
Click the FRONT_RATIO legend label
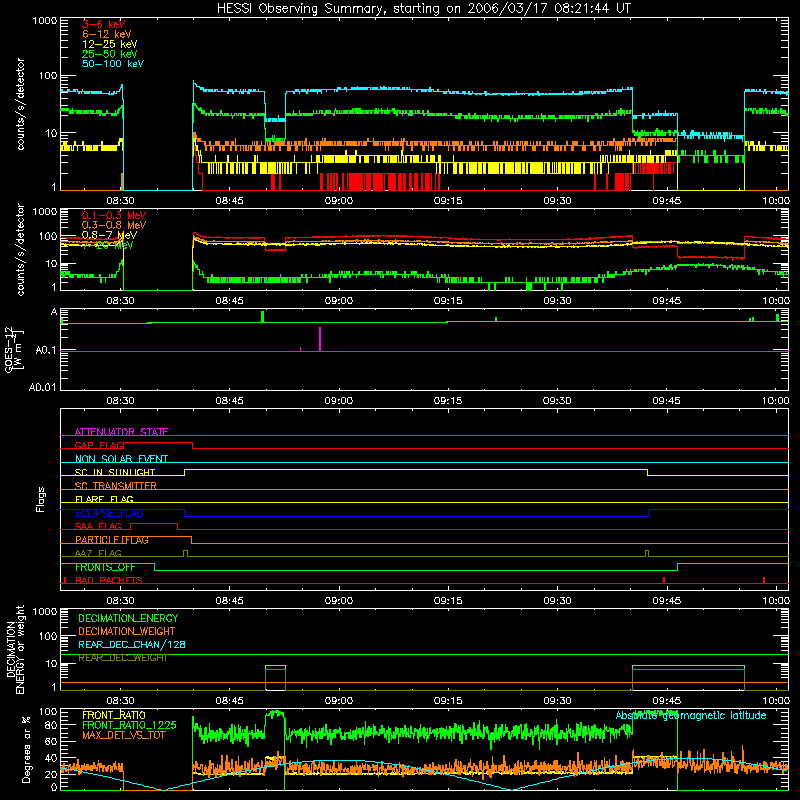[x=114, y=715]
